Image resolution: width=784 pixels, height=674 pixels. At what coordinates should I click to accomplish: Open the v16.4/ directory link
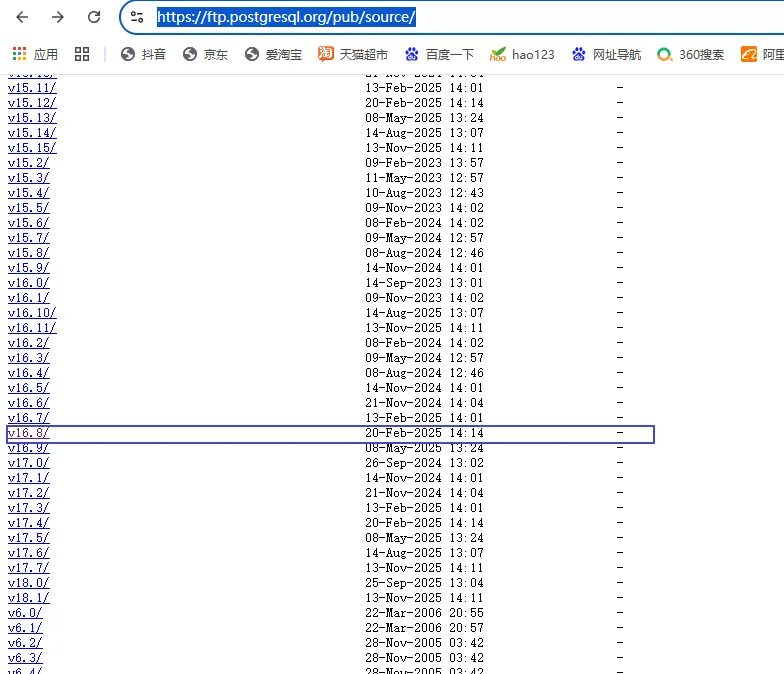tap(28, 373)
